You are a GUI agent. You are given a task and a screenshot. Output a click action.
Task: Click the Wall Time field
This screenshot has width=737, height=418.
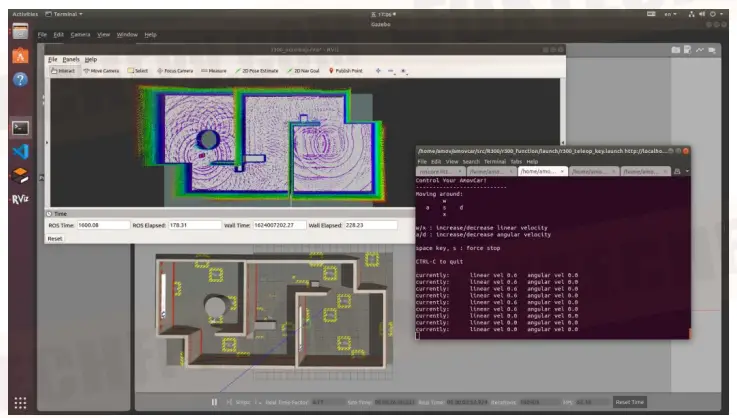279,225
